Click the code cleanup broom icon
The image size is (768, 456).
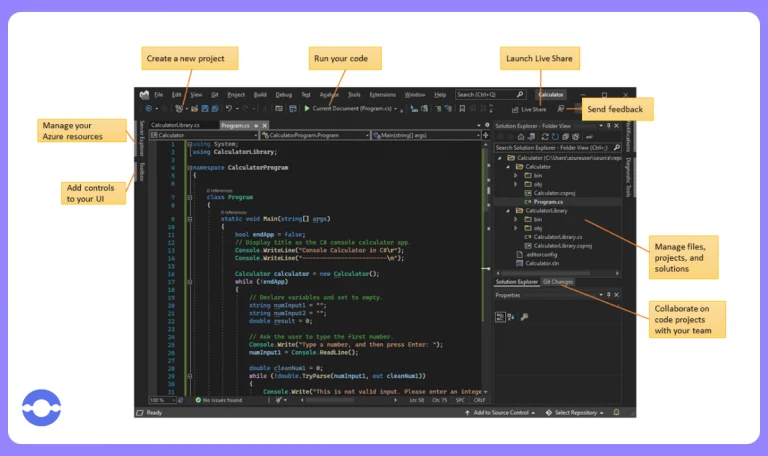(279, 400)
